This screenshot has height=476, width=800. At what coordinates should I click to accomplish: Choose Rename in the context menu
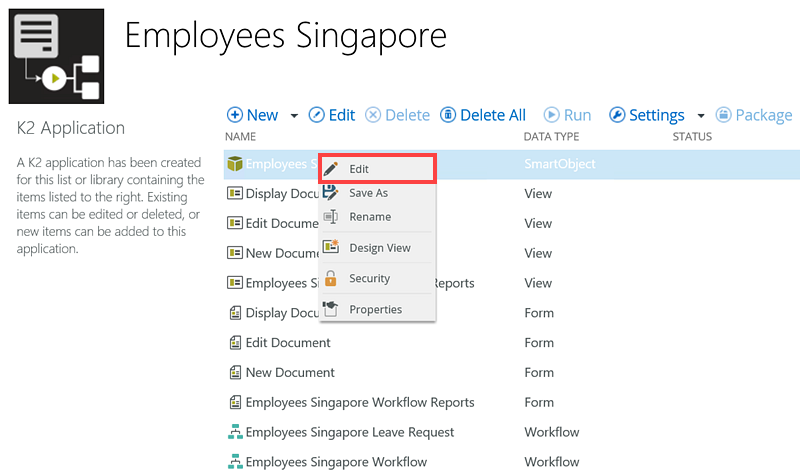click(377, 217)
